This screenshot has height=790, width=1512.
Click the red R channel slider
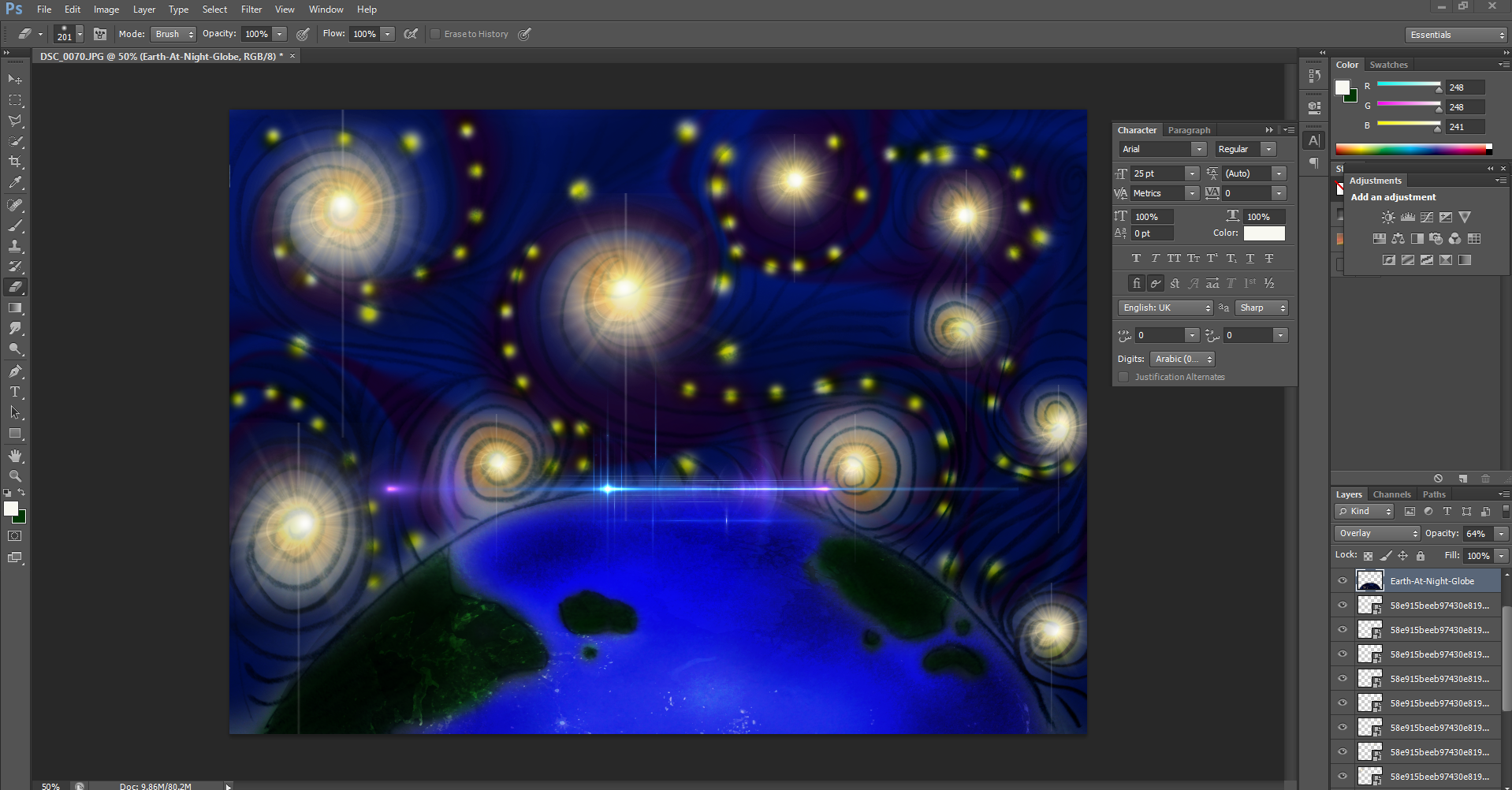[x=1409, y=85]
